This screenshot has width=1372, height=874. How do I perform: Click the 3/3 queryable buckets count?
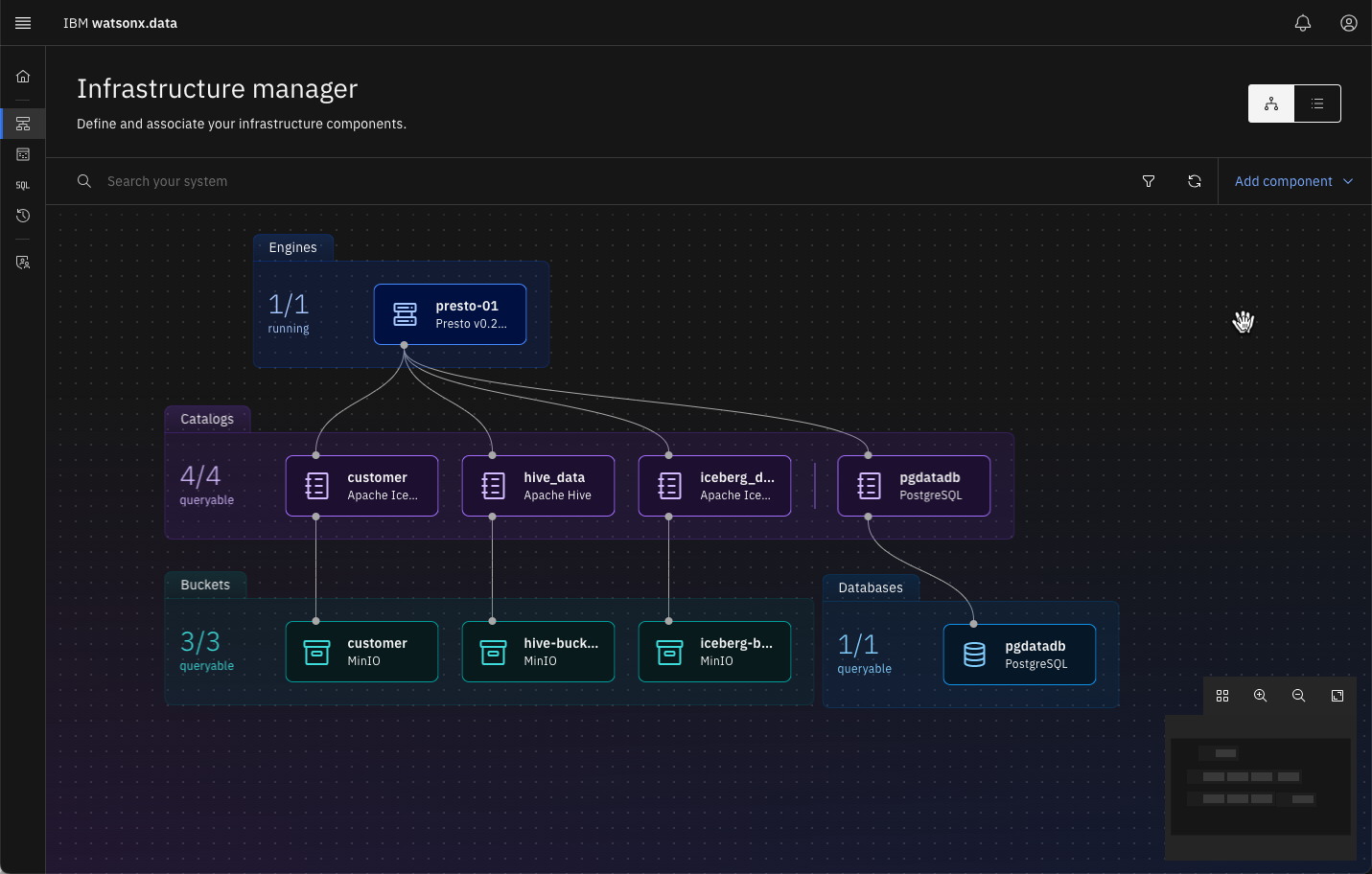coord(207,651)
